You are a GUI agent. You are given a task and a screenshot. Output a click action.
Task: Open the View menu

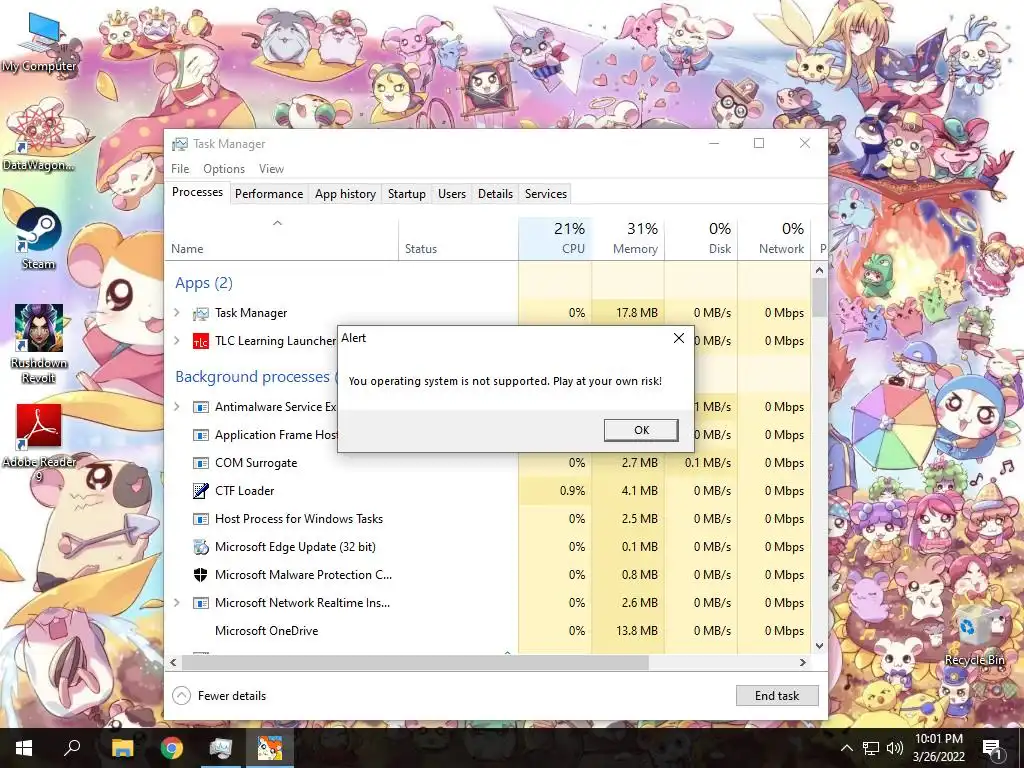[x=271, y=168]
